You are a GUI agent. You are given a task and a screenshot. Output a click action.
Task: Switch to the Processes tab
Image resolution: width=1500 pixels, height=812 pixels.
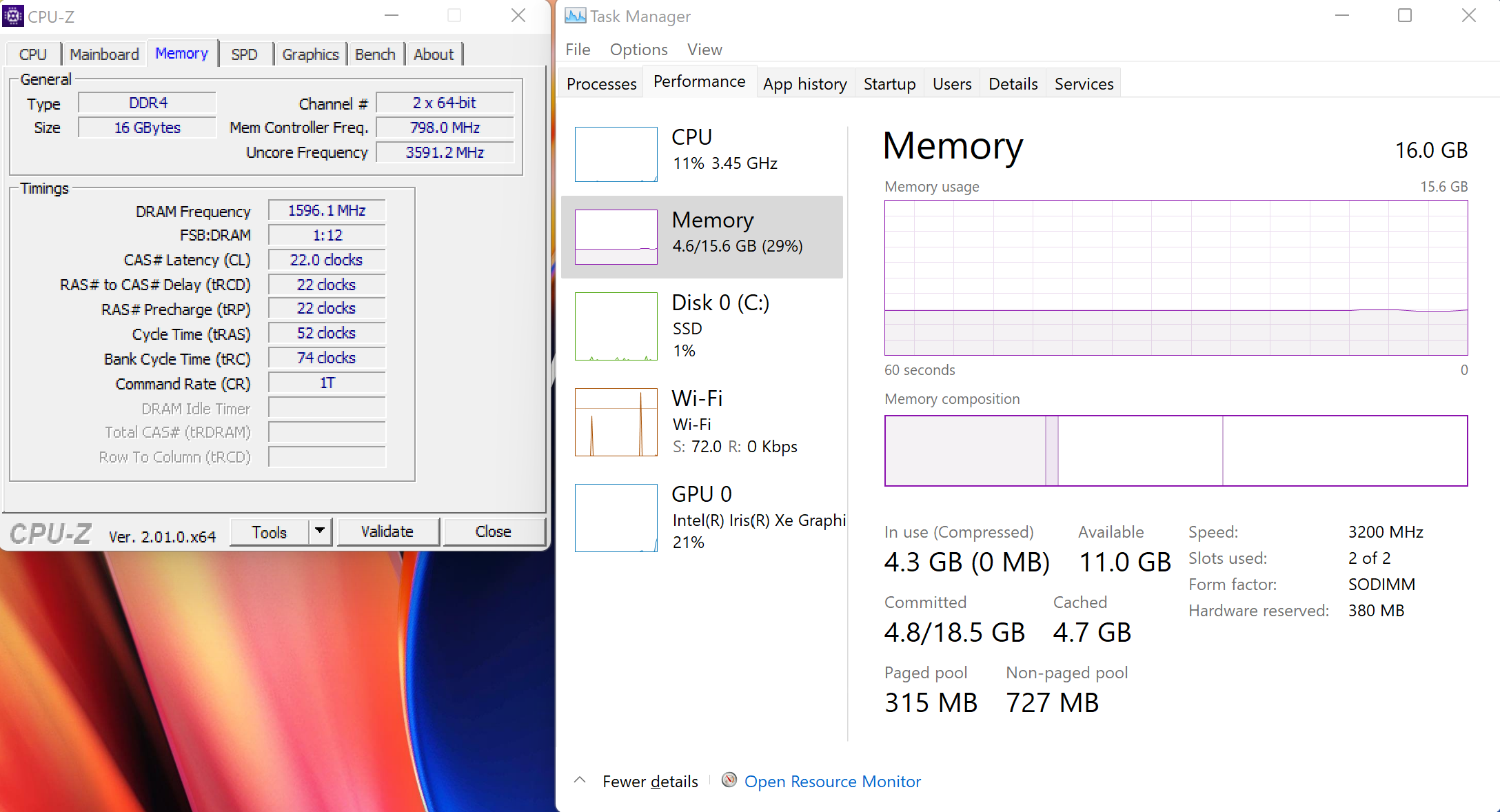601,83
